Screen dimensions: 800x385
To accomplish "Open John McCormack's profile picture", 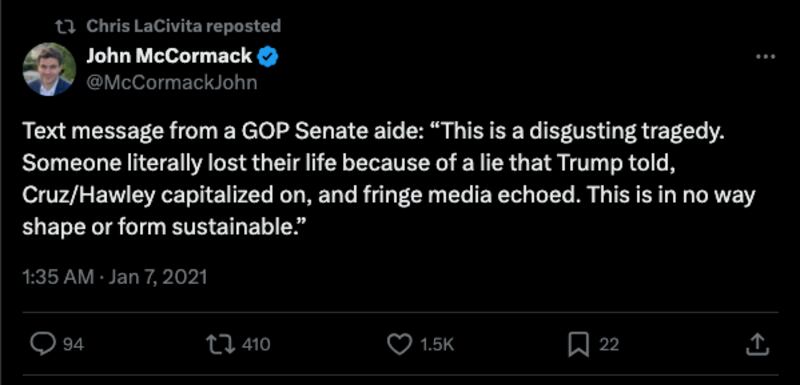I will [x=49, y=69].
